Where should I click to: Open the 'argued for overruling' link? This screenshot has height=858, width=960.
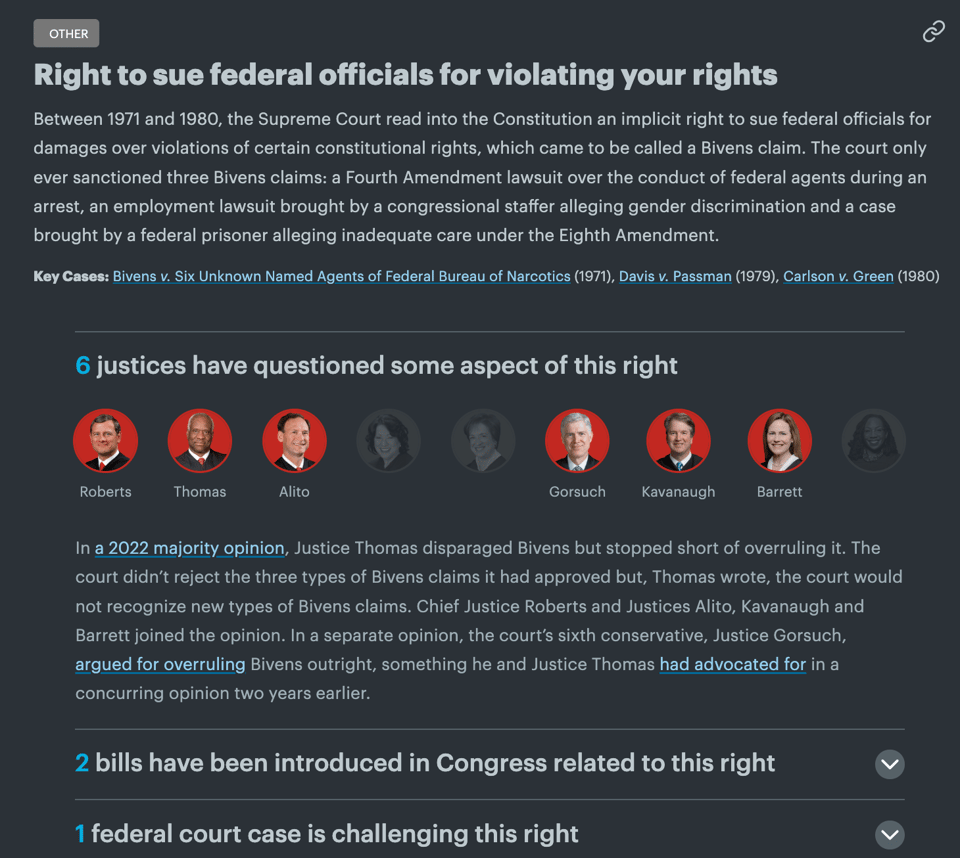pyautogui.click(x=160, y=664)
